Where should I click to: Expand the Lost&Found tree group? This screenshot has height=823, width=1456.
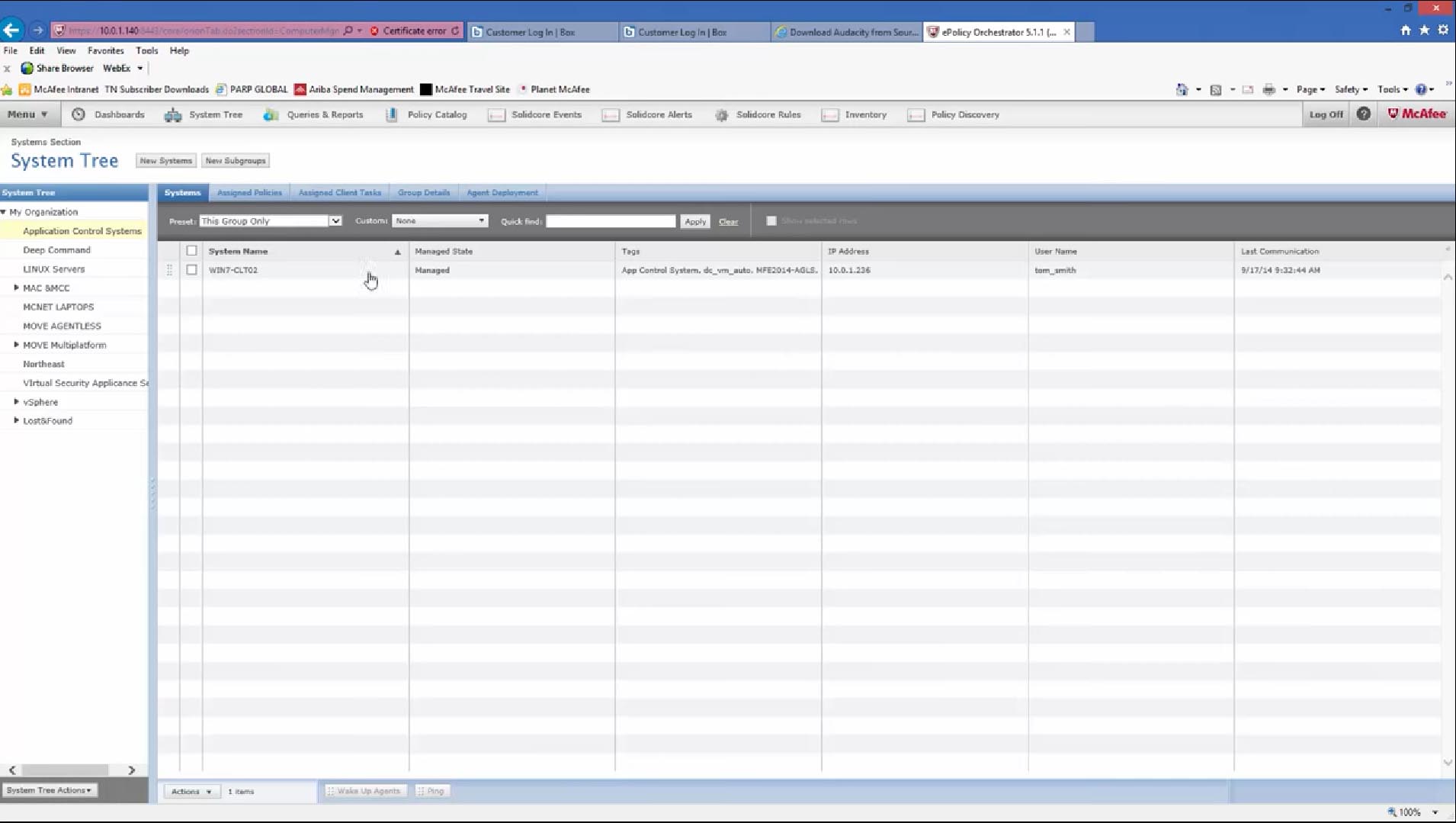click(x=16, y=420)
